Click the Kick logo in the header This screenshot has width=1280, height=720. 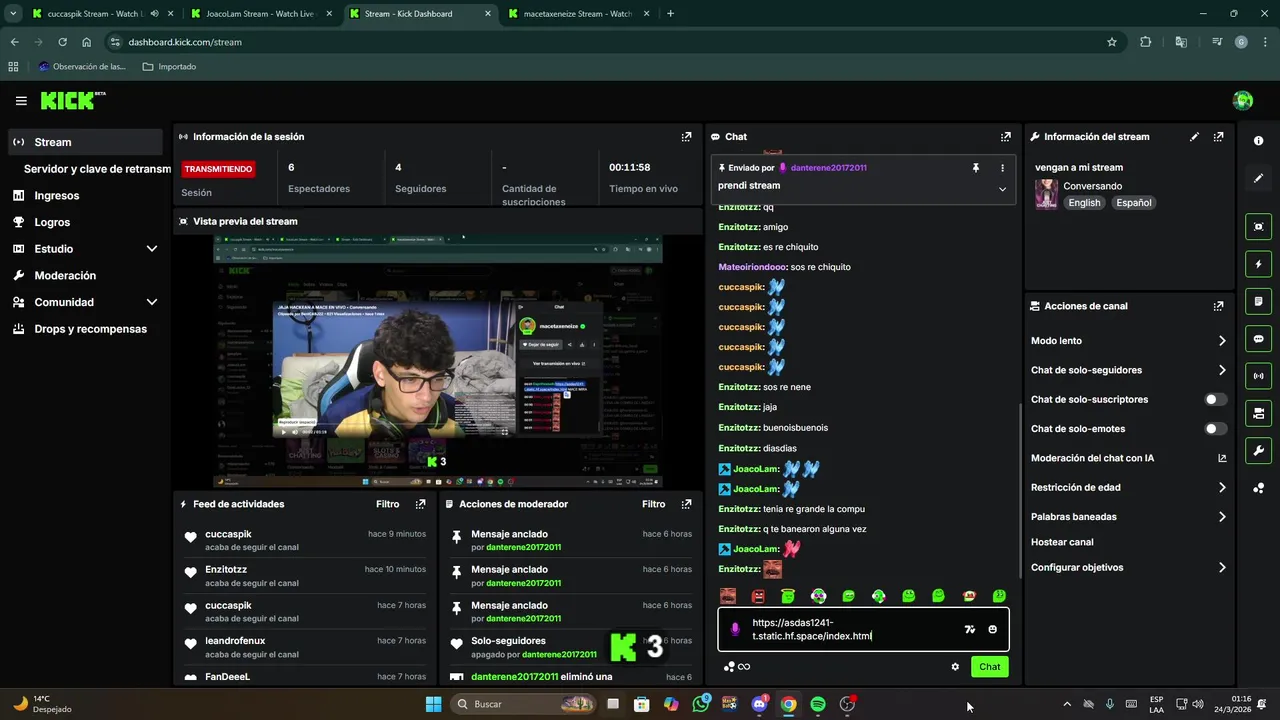[72, 100]
